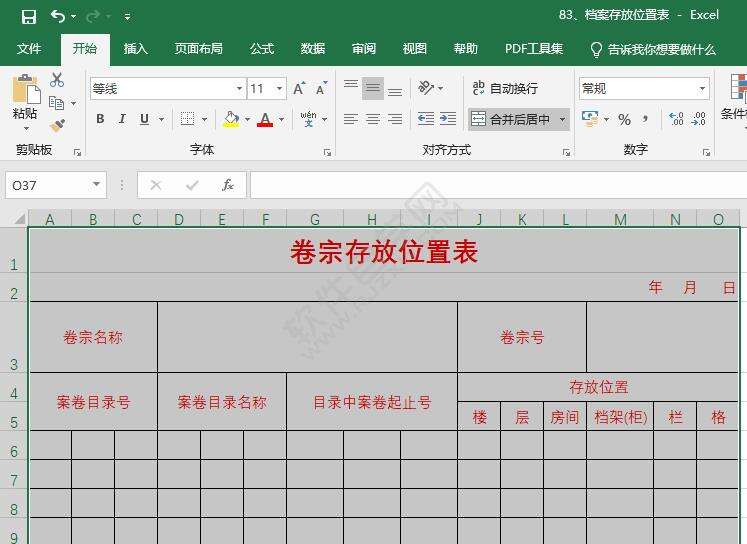This screenshot has width=747, height=544.
Task: Switch to the PDF工具集 tab
Action: coord(534,49)
